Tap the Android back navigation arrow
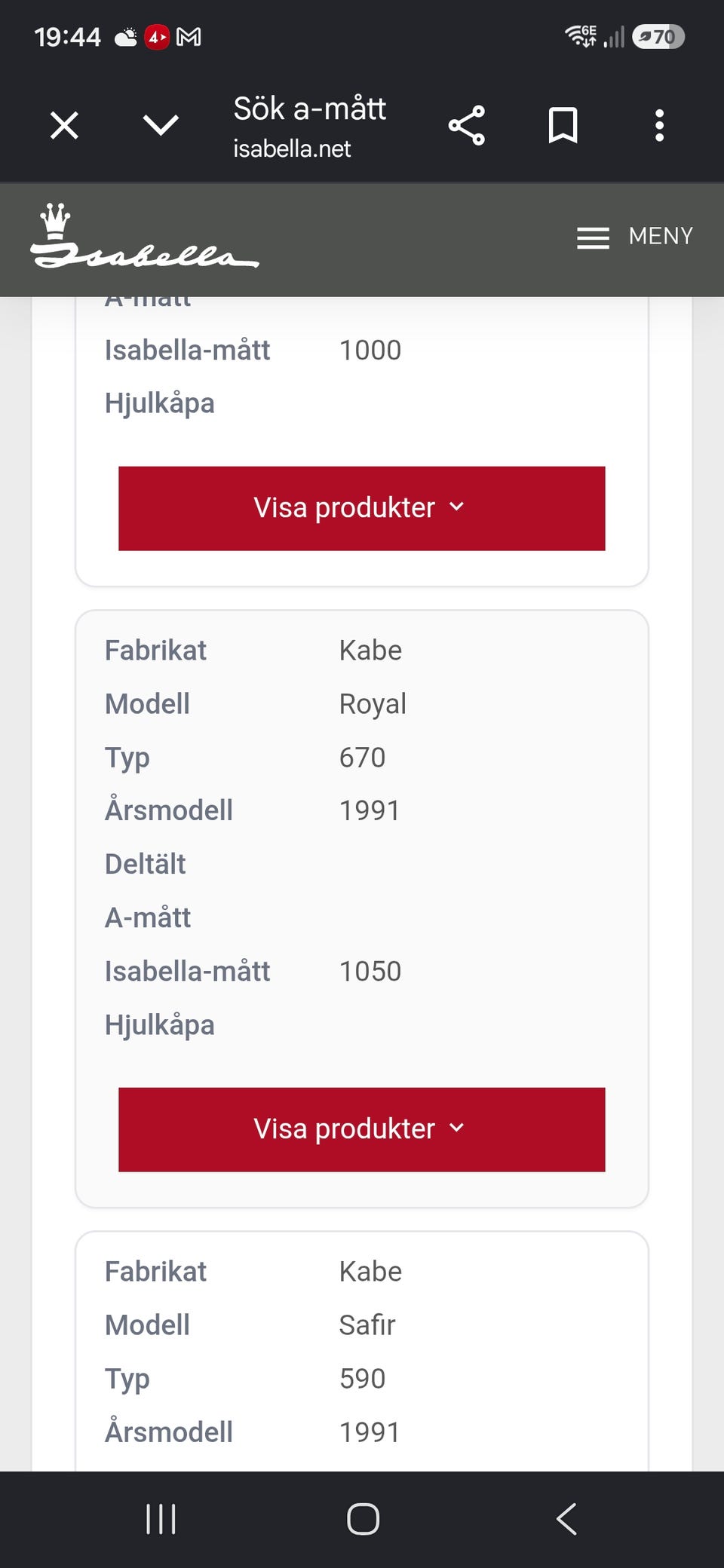This screenshot has height=1568, width=724. (x=566, y=1519)
